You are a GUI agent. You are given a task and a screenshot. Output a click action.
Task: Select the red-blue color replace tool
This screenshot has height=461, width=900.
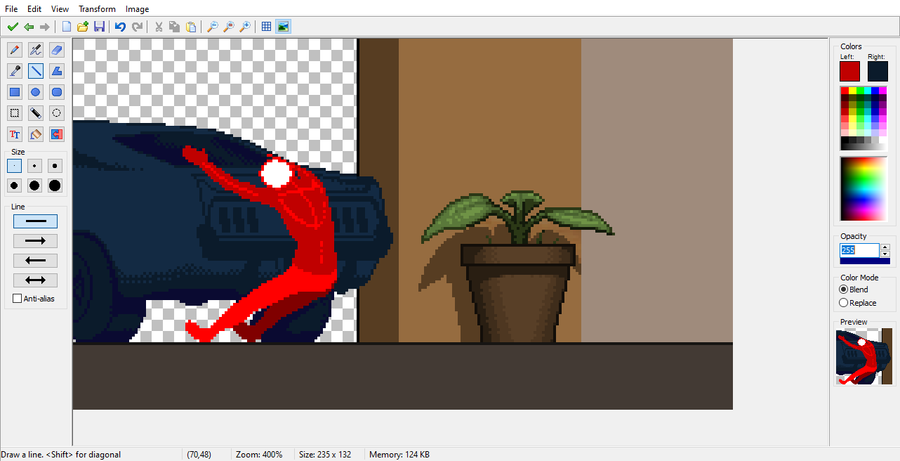click(x=56, y=134)
